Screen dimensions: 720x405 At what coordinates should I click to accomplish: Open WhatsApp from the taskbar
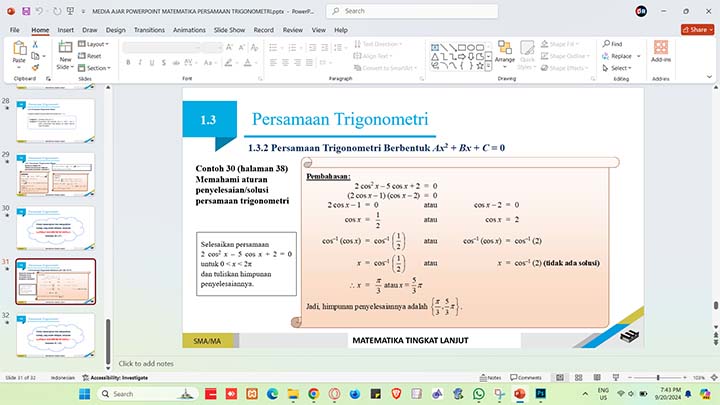tap(478, 394)
